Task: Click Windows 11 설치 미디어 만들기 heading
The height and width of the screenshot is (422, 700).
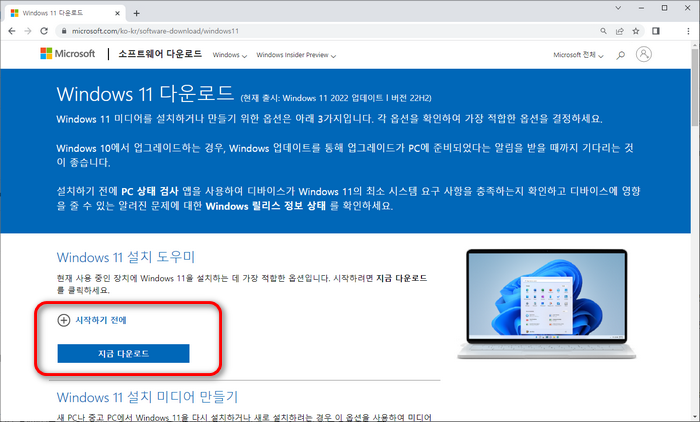Action: [x=147, y=397]
